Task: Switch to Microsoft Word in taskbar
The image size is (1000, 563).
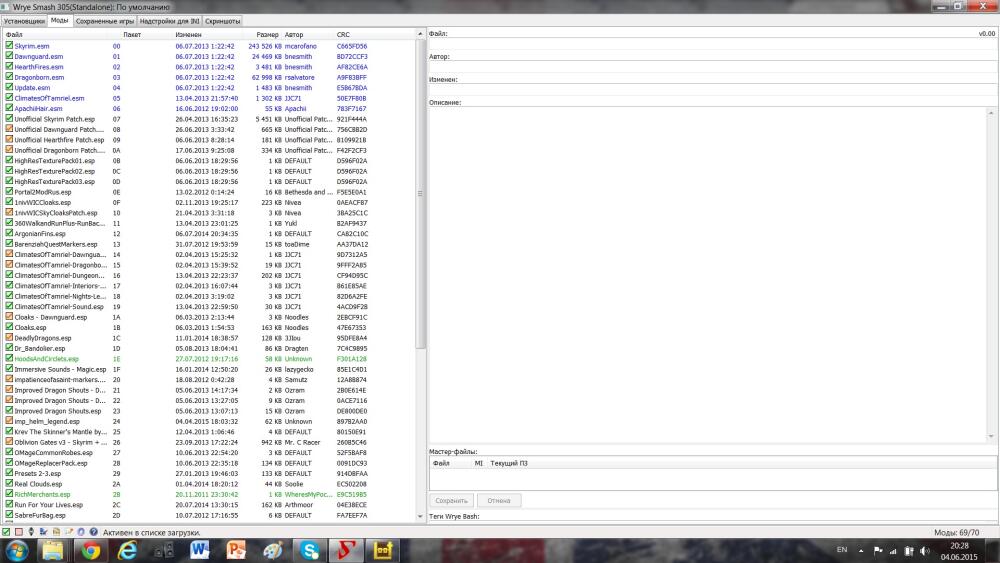Action: [x=200, y=550]
